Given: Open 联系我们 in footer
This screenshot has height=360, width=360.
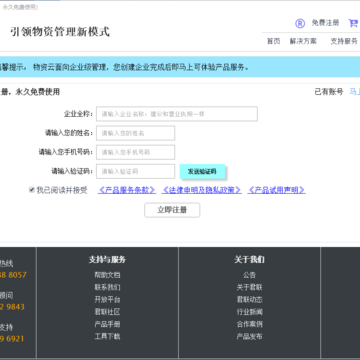Looking at the screenshot, I should click(x=107, y=287).
